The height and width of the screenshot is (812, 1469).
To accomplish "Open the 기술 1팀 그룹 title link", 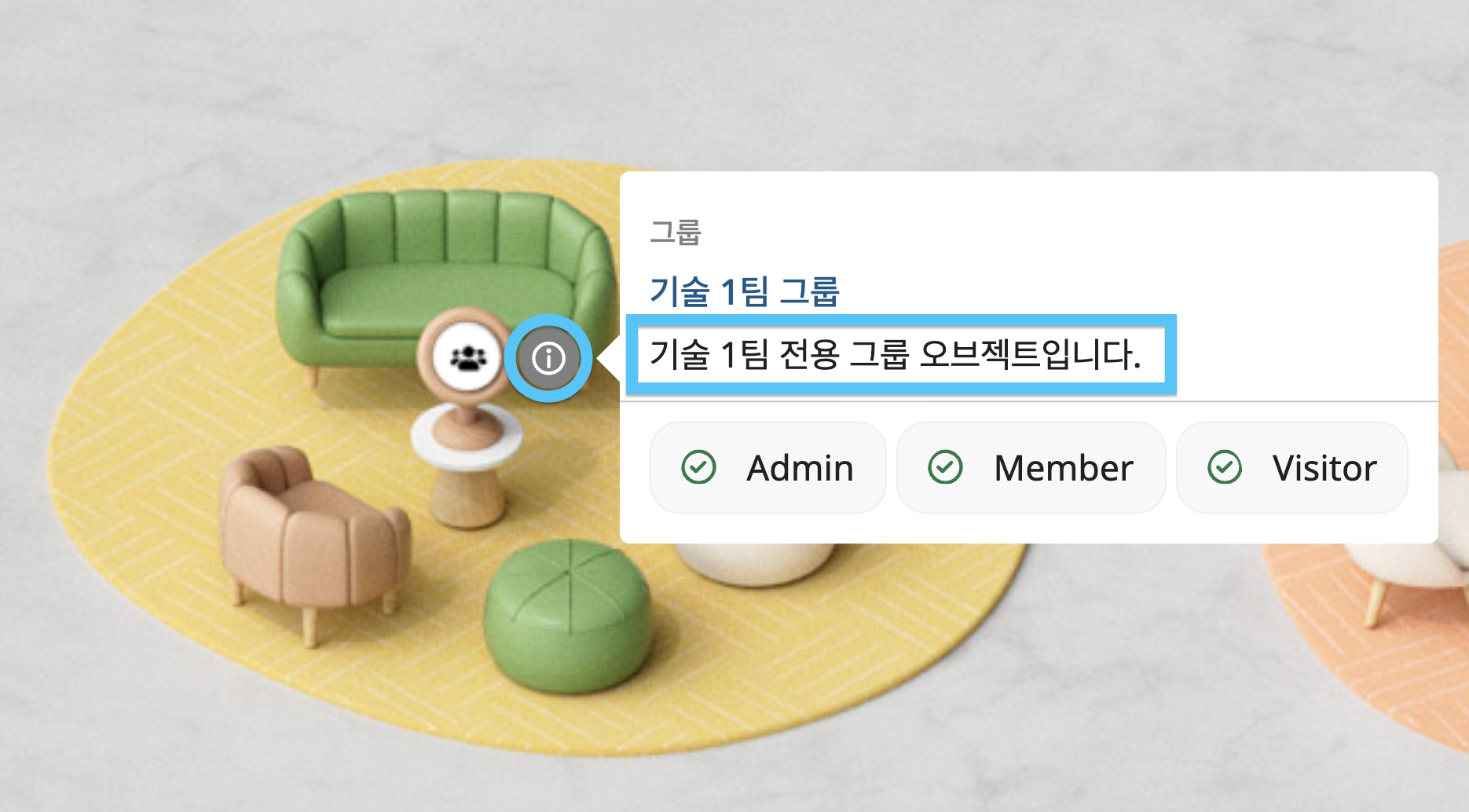I will tap(744, 291).
